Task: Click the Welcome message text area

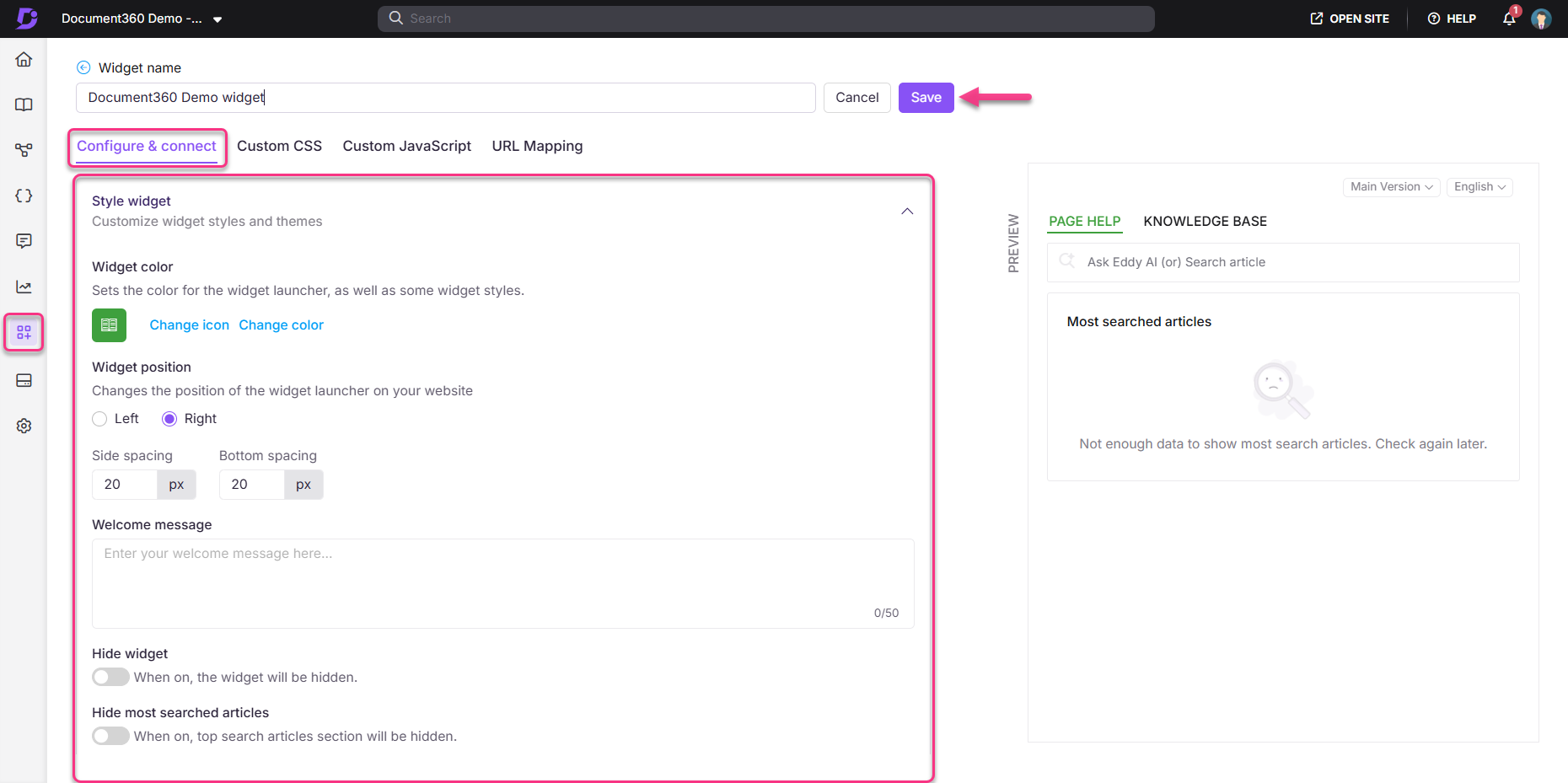Action: [502, 582]
